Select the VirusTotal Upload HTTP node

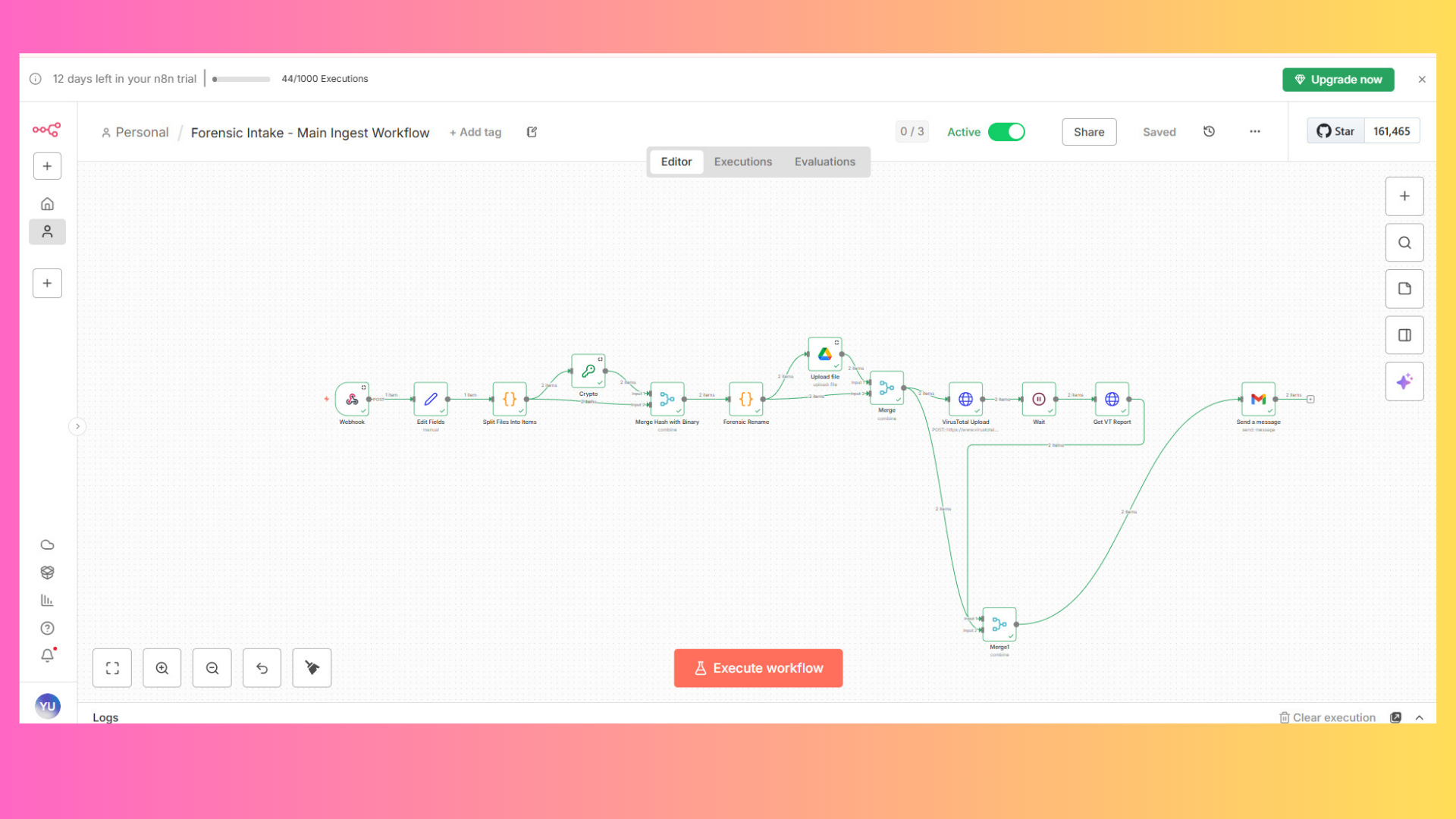965,399
